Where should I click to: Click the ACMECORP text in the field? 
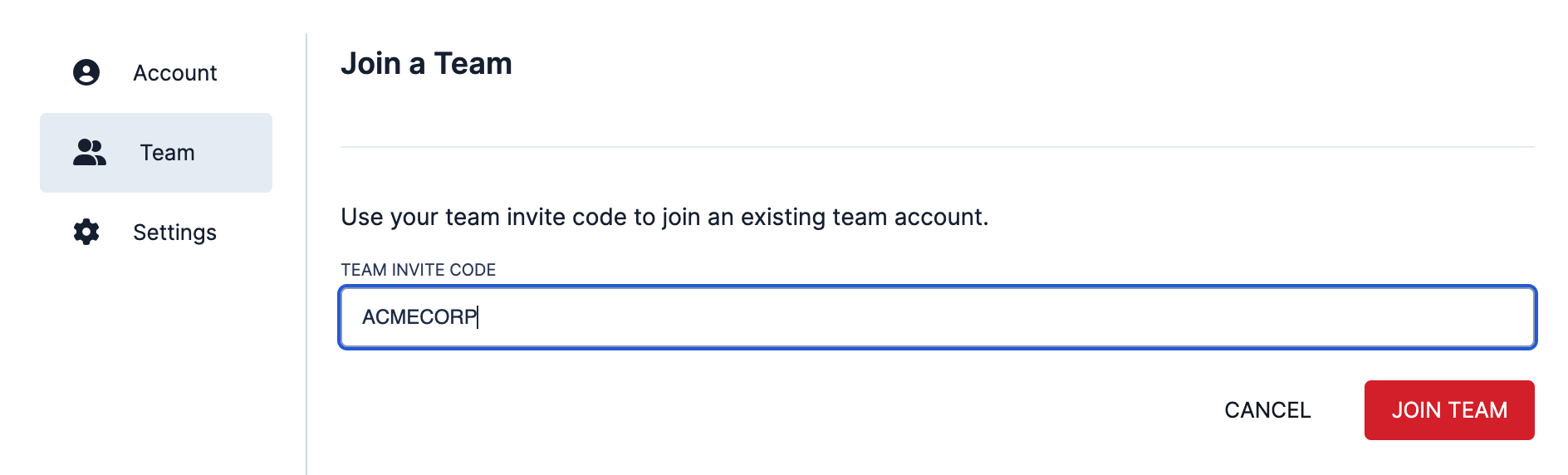pos(419,317)
